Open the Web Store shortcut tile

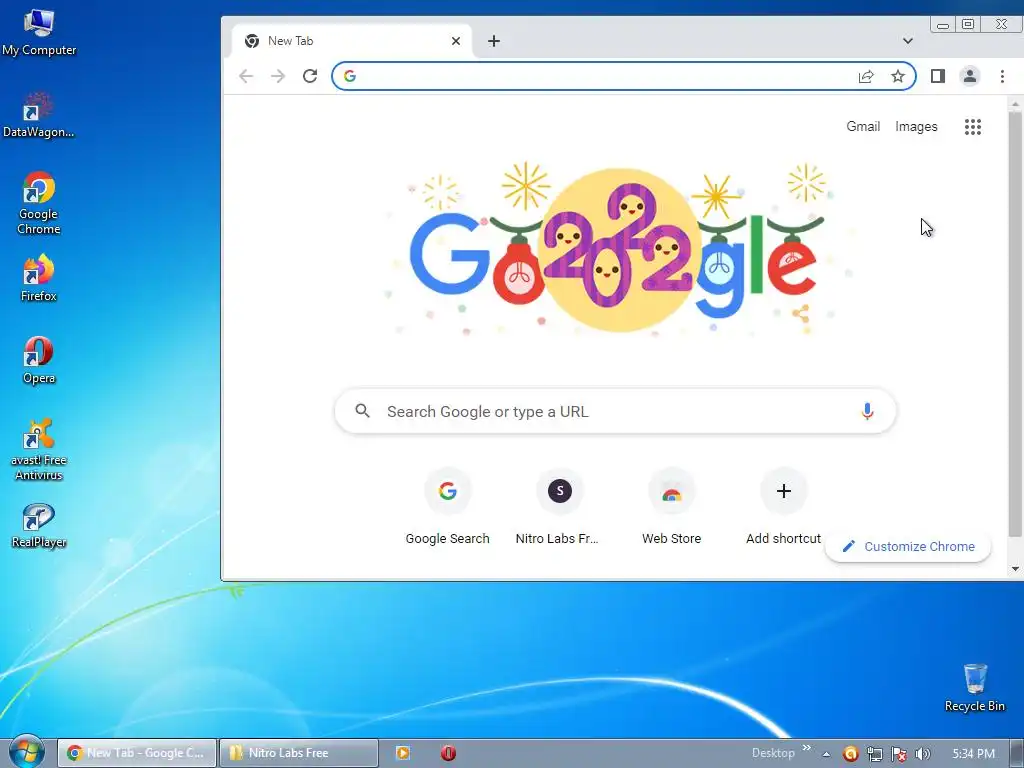point(671,508)
